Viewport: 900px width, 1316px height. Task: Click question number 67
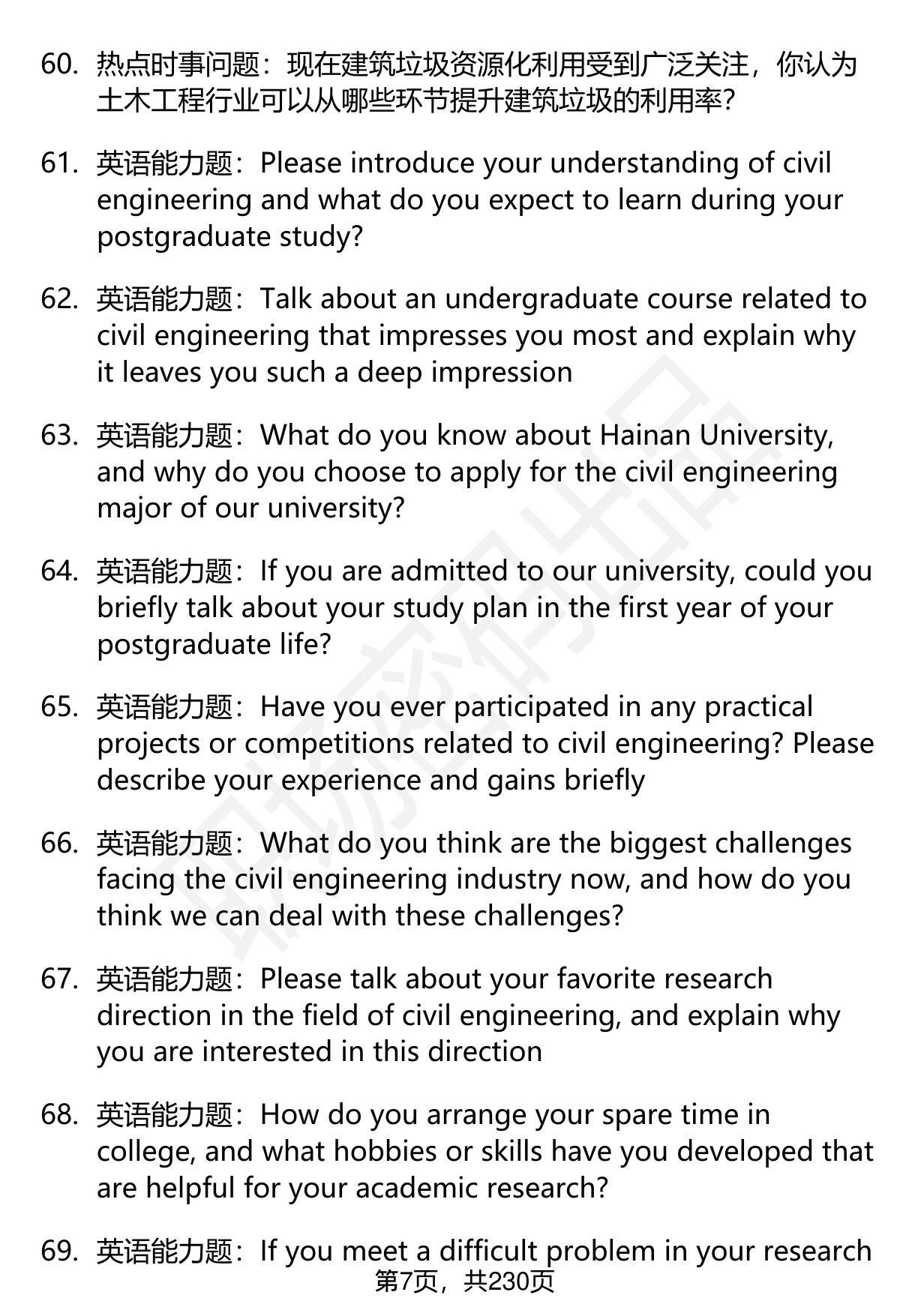point(60,979)
